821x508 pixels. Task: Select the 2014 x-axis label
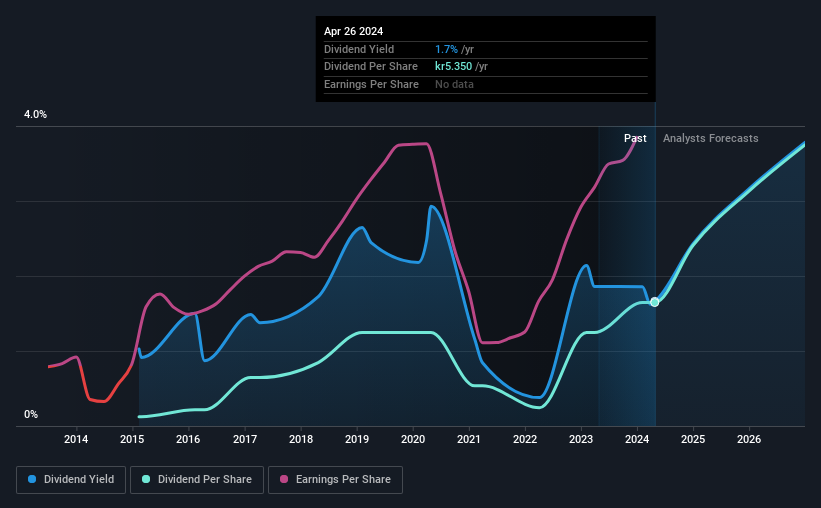click(76, 439)
